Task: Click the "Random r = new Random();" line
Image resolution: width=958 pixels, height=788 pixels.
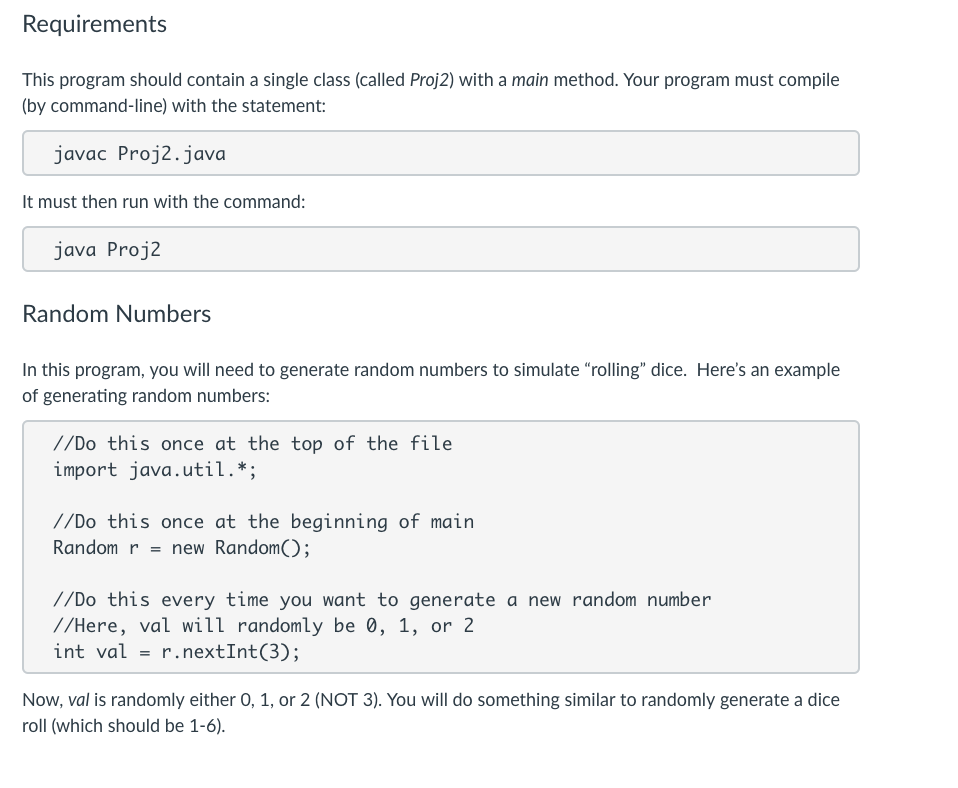Action: 181,548
